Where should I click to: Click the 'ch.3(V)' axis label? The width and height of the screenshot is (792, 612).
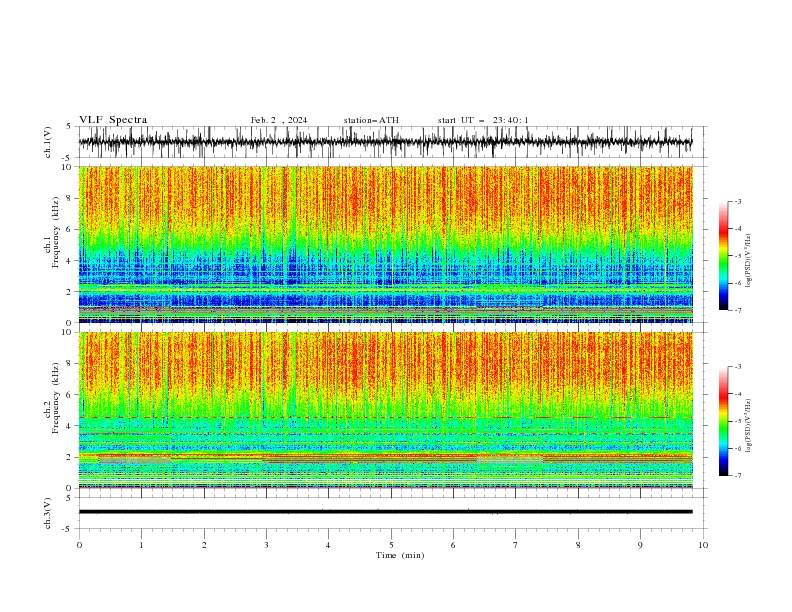point(48,513)
